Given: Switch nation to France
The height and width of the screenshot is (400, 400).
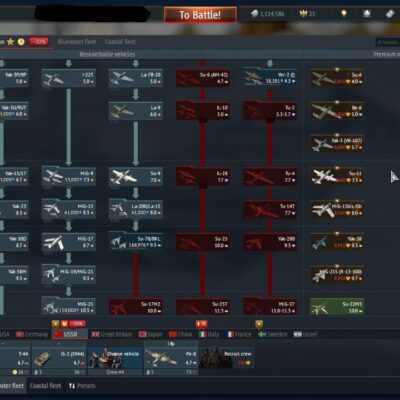Looking at the screenshot, I should pyautogui.click(x=240, y=334).
